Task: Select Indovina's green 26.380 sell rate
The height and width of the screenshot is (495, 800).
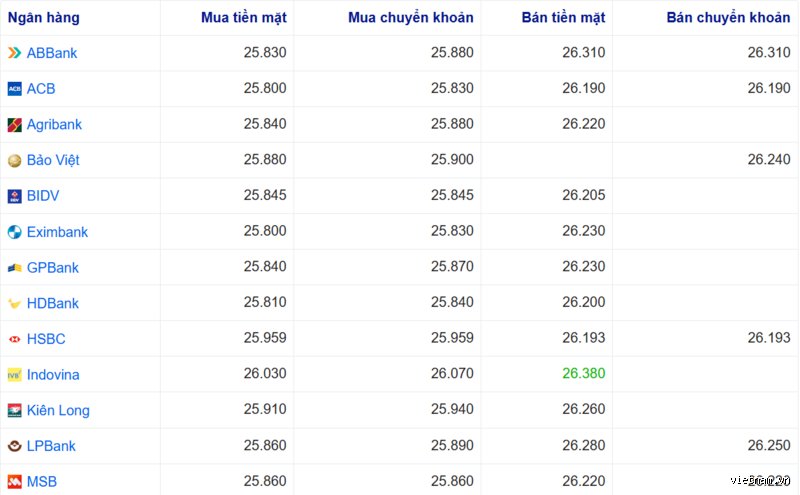Action: pos(584,373)
